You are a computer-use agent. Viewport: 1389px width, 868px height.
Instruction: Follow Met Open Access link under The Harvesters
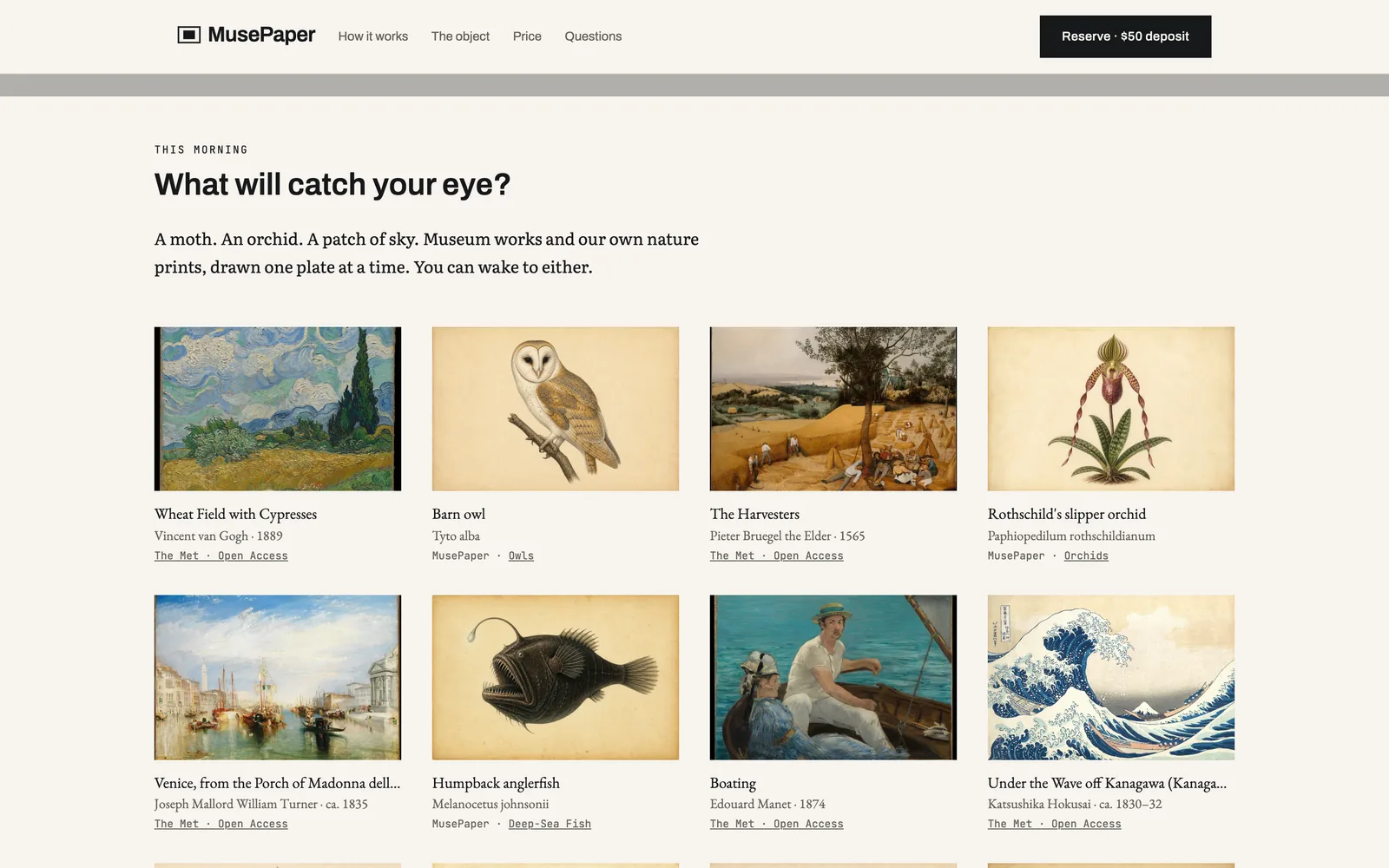[x=777, y=556]
